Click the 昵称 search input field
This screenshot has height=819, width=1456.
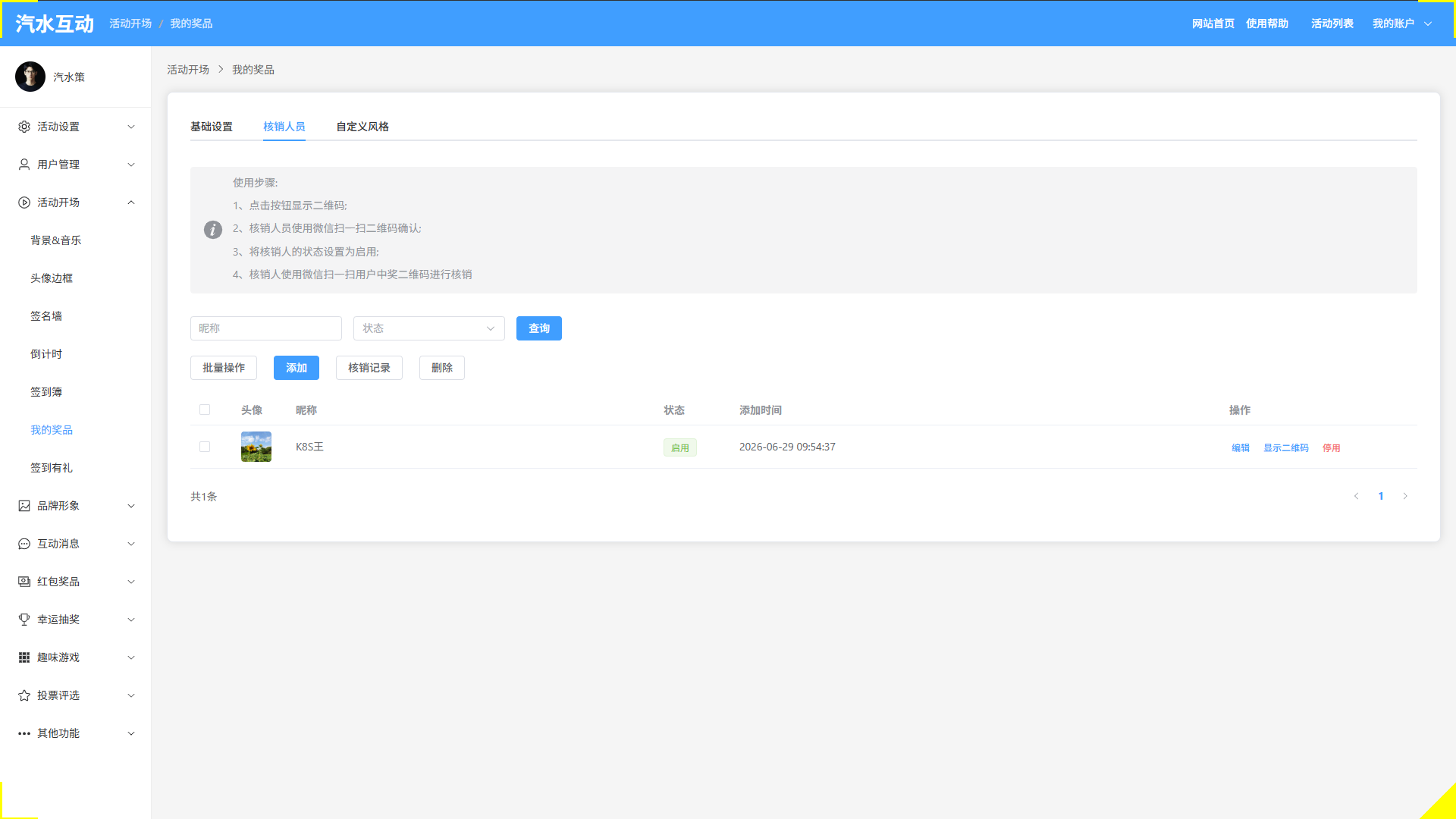266,328
